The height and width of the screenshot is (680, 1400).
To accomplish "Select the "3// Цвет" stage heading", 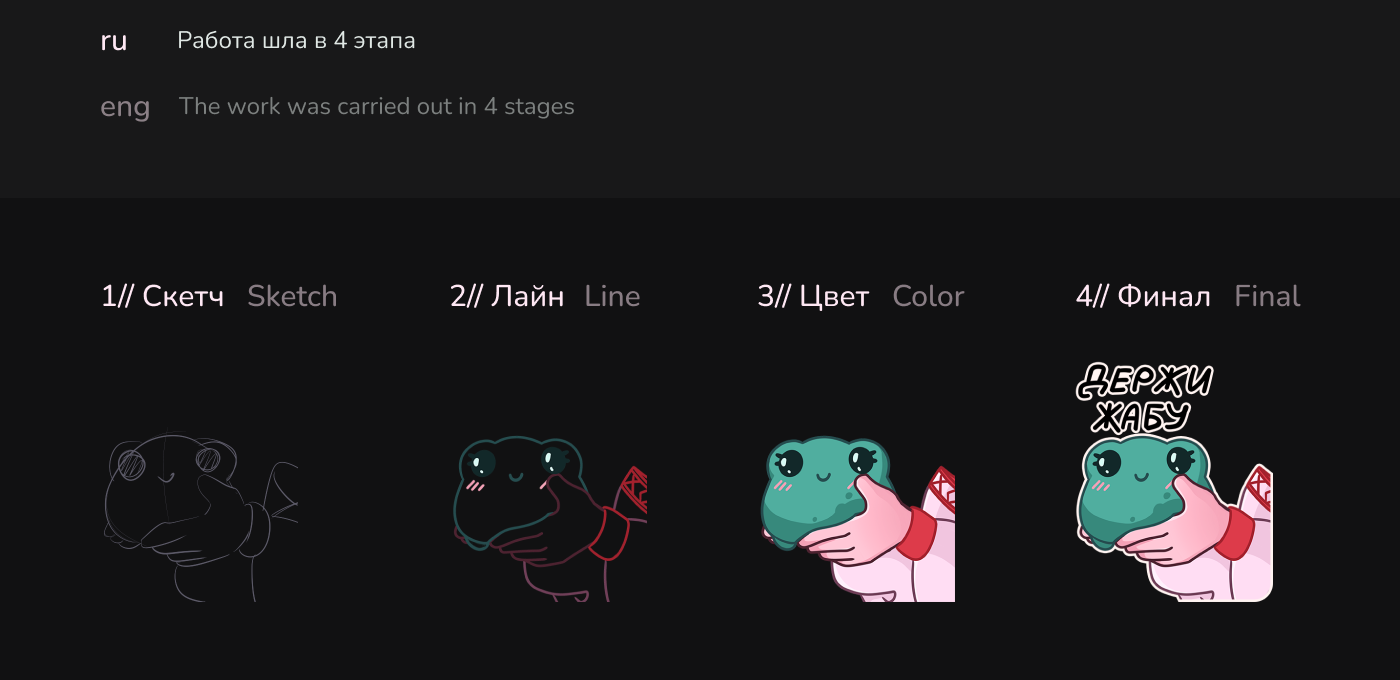I will [x=813, y=296].
